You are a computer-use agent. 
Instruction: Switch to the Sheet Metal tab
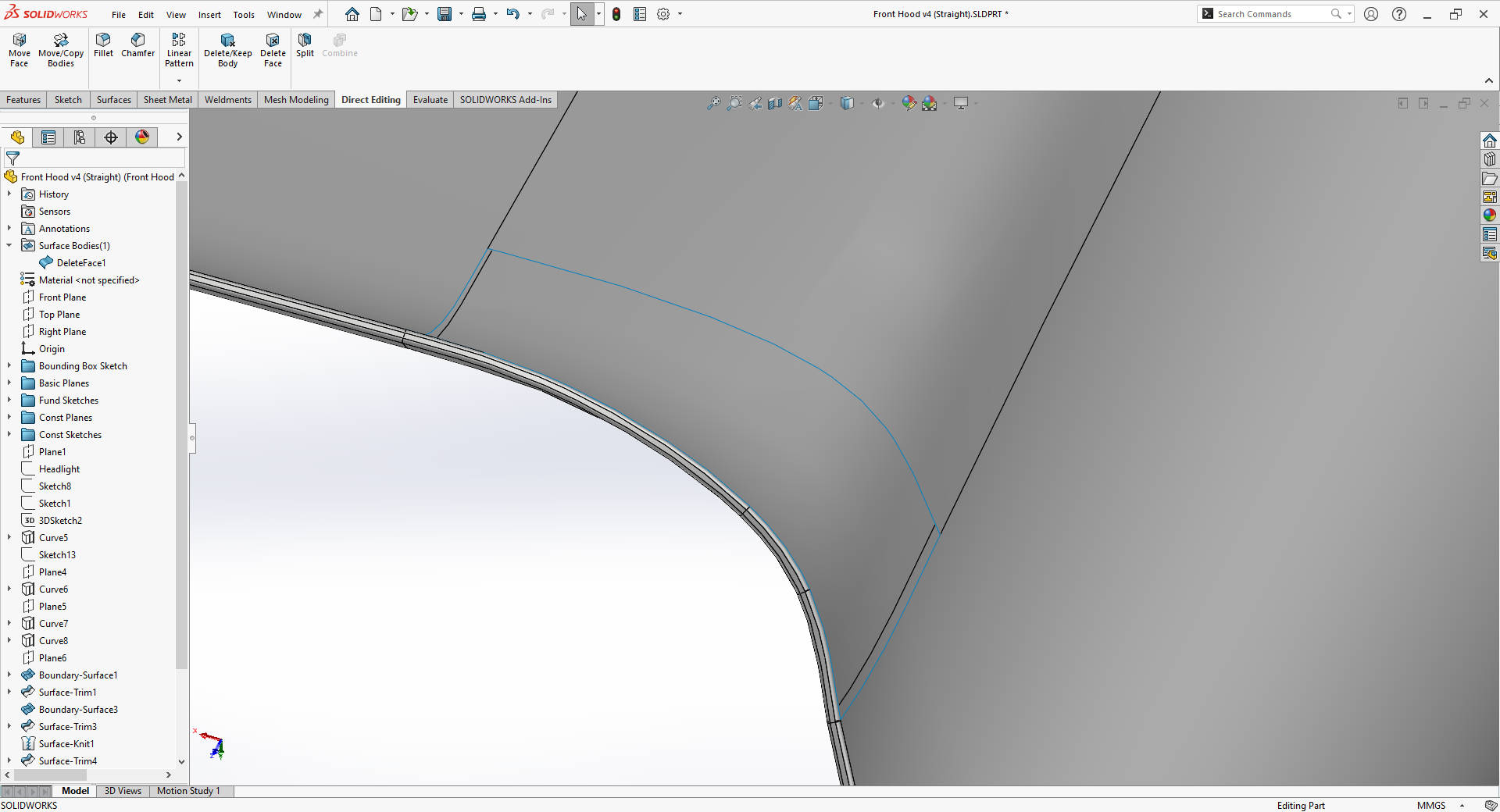167,100
